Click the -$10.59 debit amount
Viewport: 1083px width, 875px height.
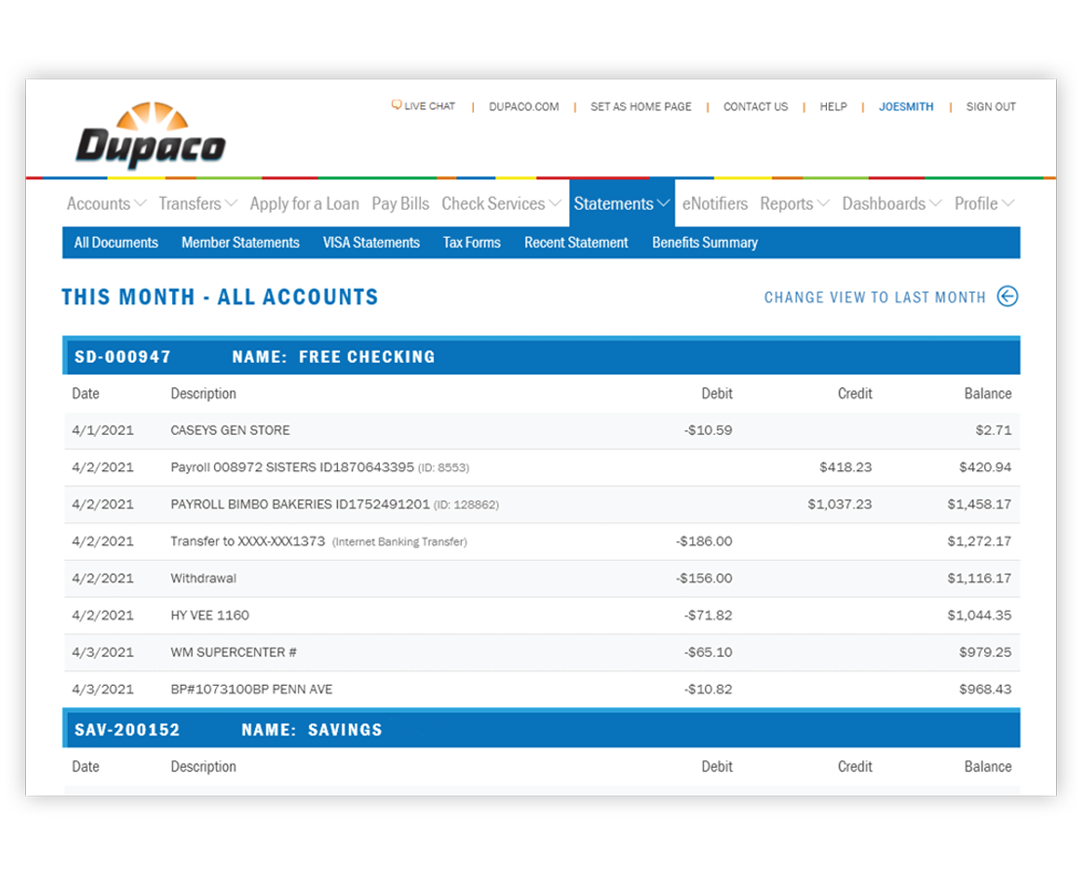708,430
